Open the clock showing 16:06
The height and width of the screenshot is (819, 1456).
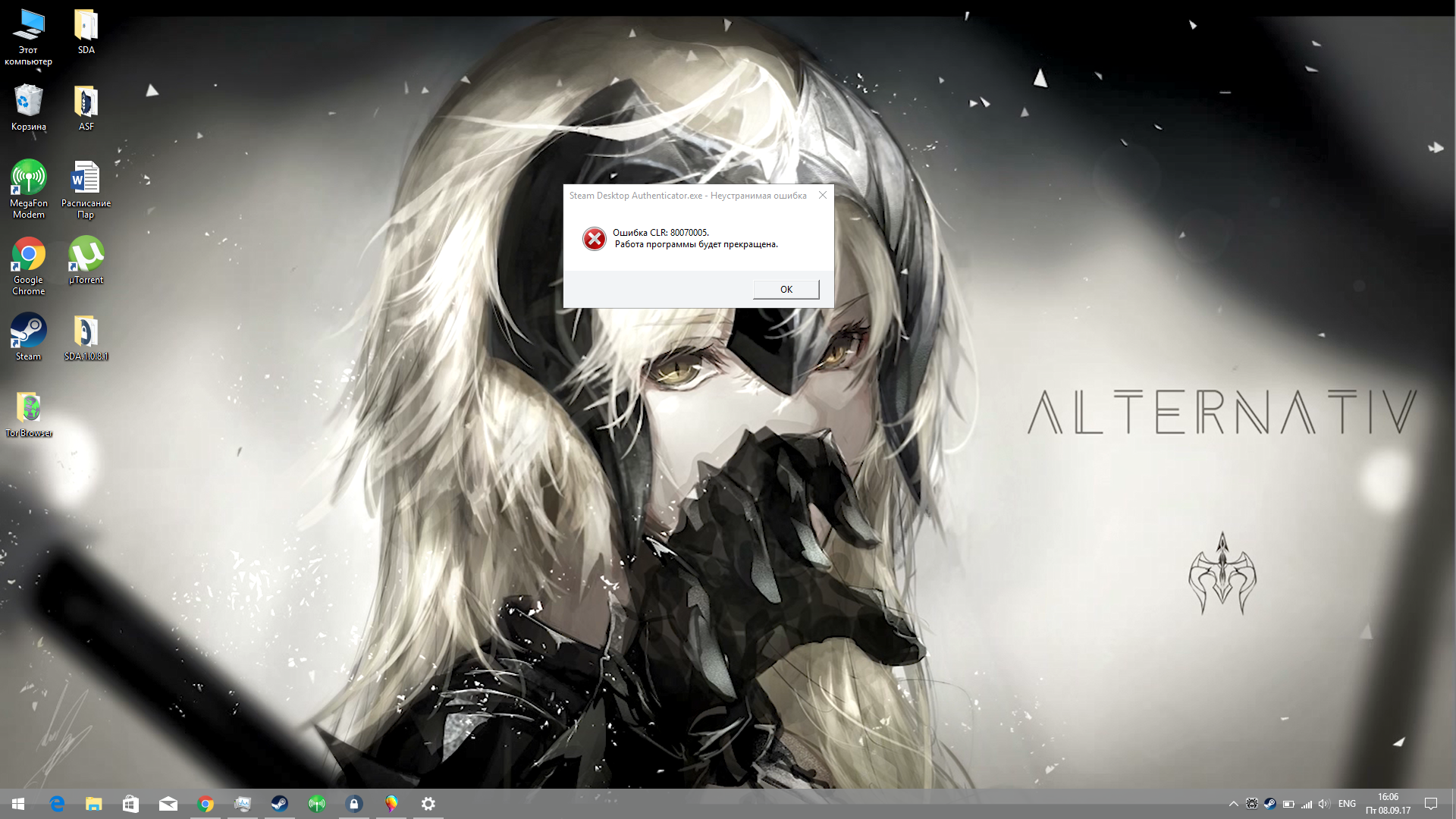pos(1389,804)
